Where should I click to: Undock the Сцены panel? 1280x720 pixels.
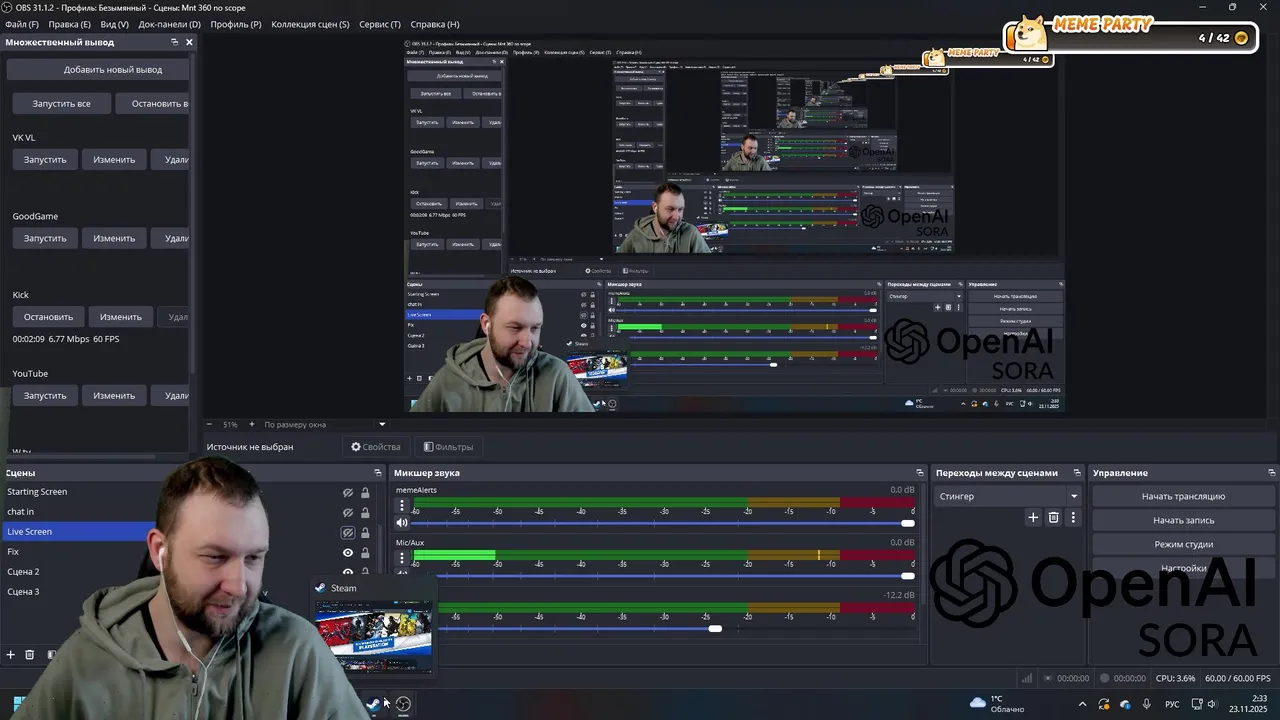click(x=378, y=473)
